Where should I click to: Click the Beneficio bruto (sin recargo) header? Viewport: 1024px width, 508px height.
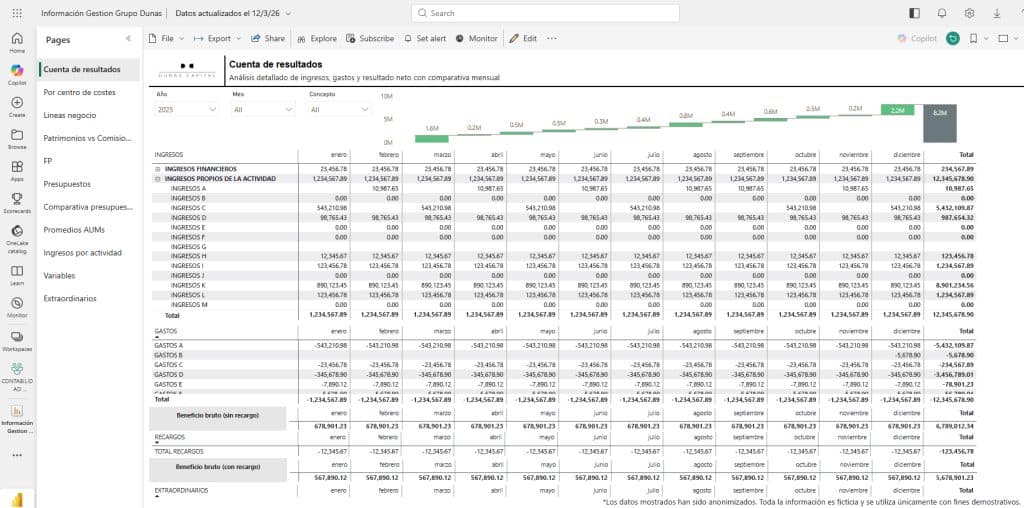point(218,415)
